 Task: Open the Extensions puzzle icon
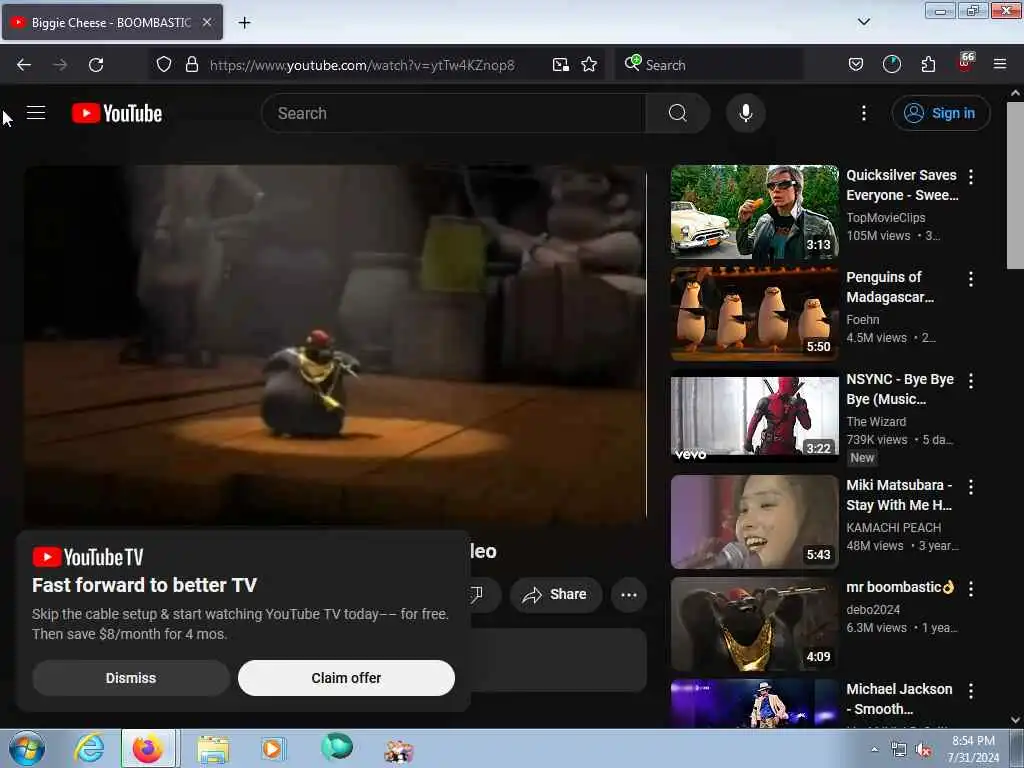pos(928,64)
